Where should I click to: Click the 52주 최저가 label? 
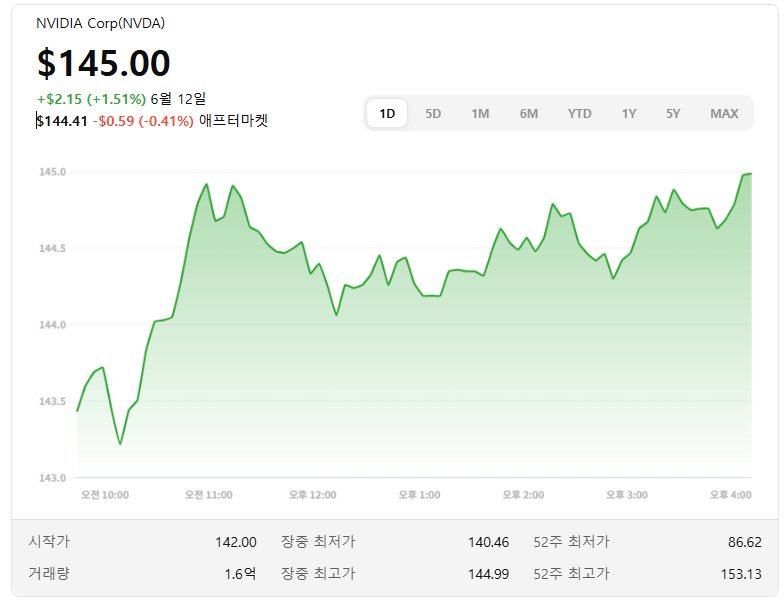point(572,542)
